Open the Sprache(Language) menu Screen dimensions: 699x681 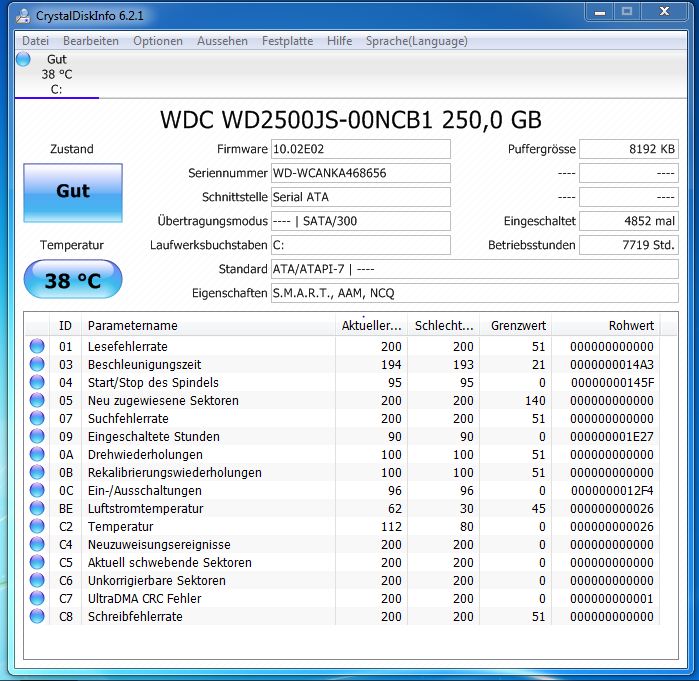pyautogui.click(x=417, y=41)
